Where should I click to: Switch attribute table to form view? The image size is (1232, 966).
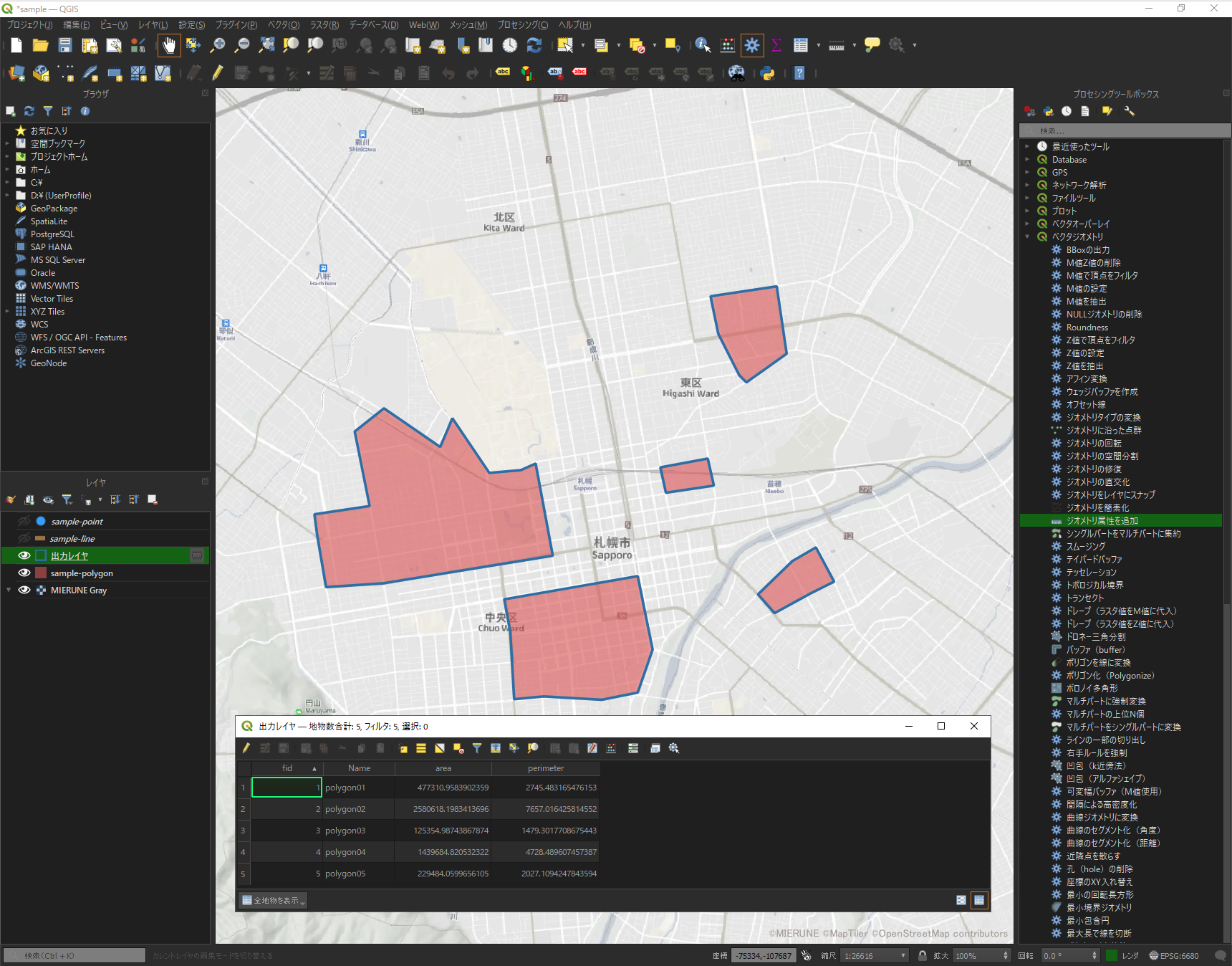(961, 900)
